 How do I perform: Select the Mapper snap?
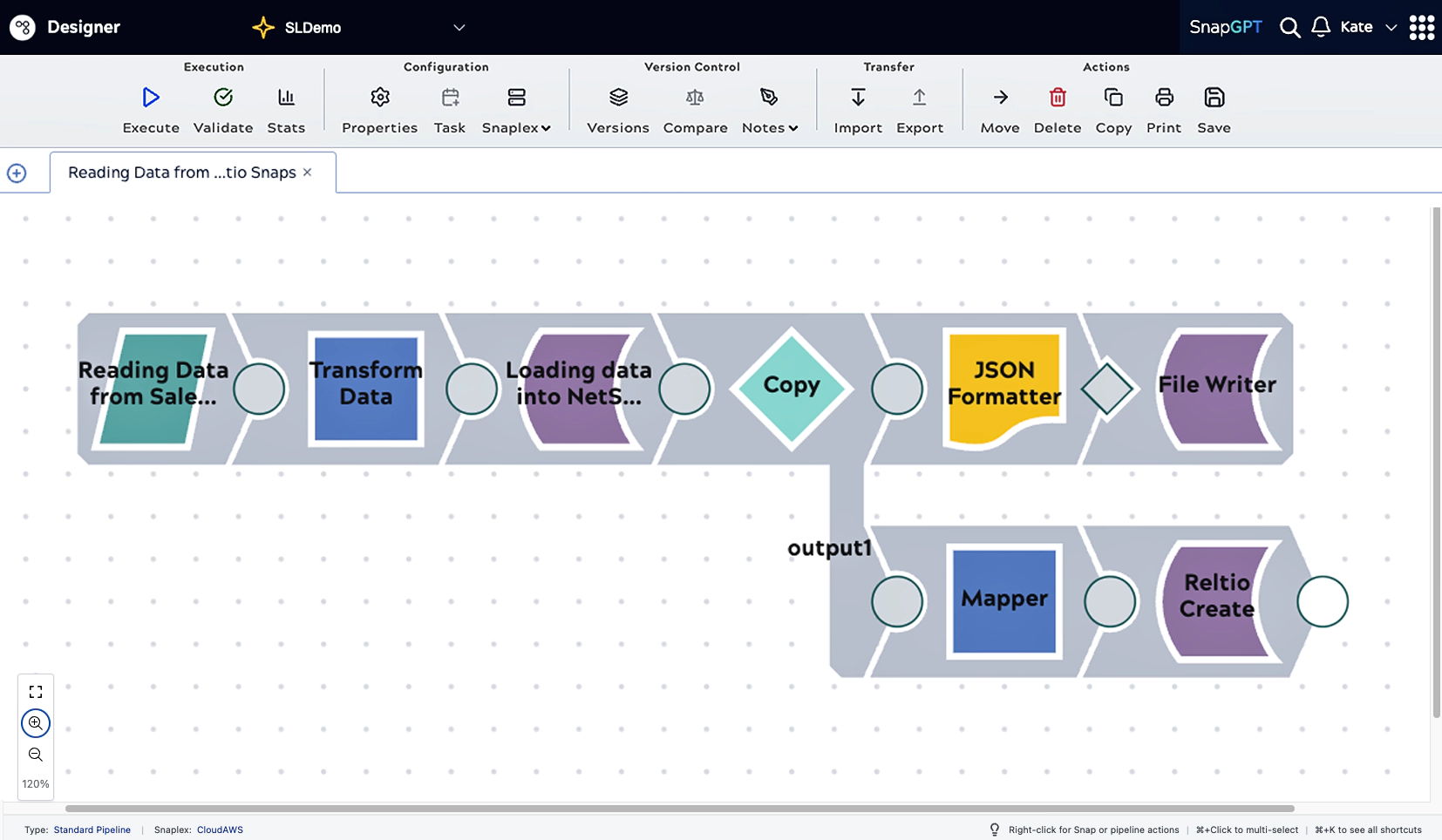(1004, 601)
